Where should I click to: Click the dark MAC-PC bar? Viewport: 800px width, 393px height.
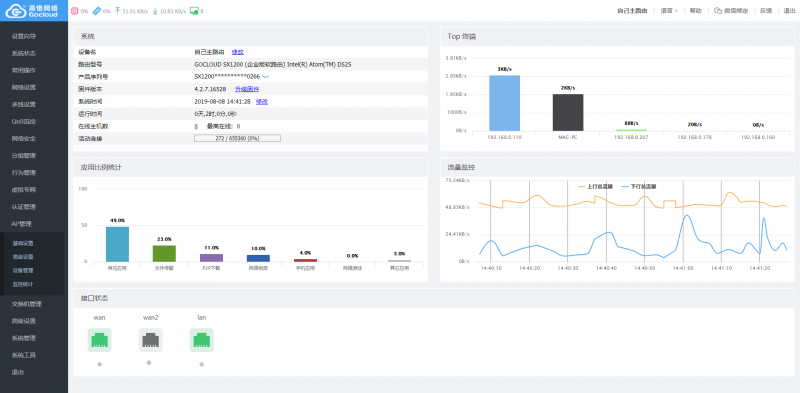568,112
